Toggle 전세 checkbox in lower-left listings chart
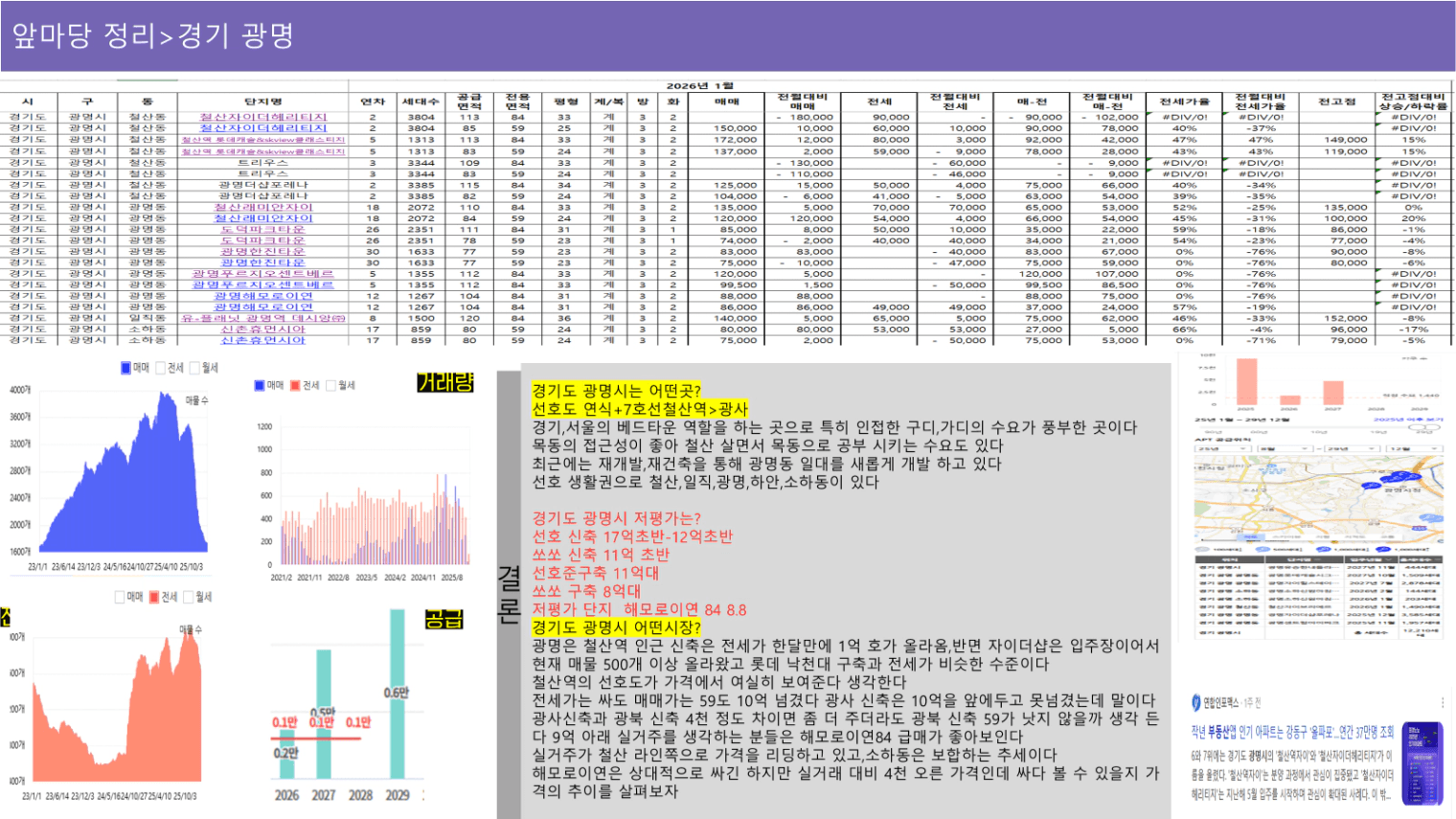Screen dimensions: 1456x819 154,597
